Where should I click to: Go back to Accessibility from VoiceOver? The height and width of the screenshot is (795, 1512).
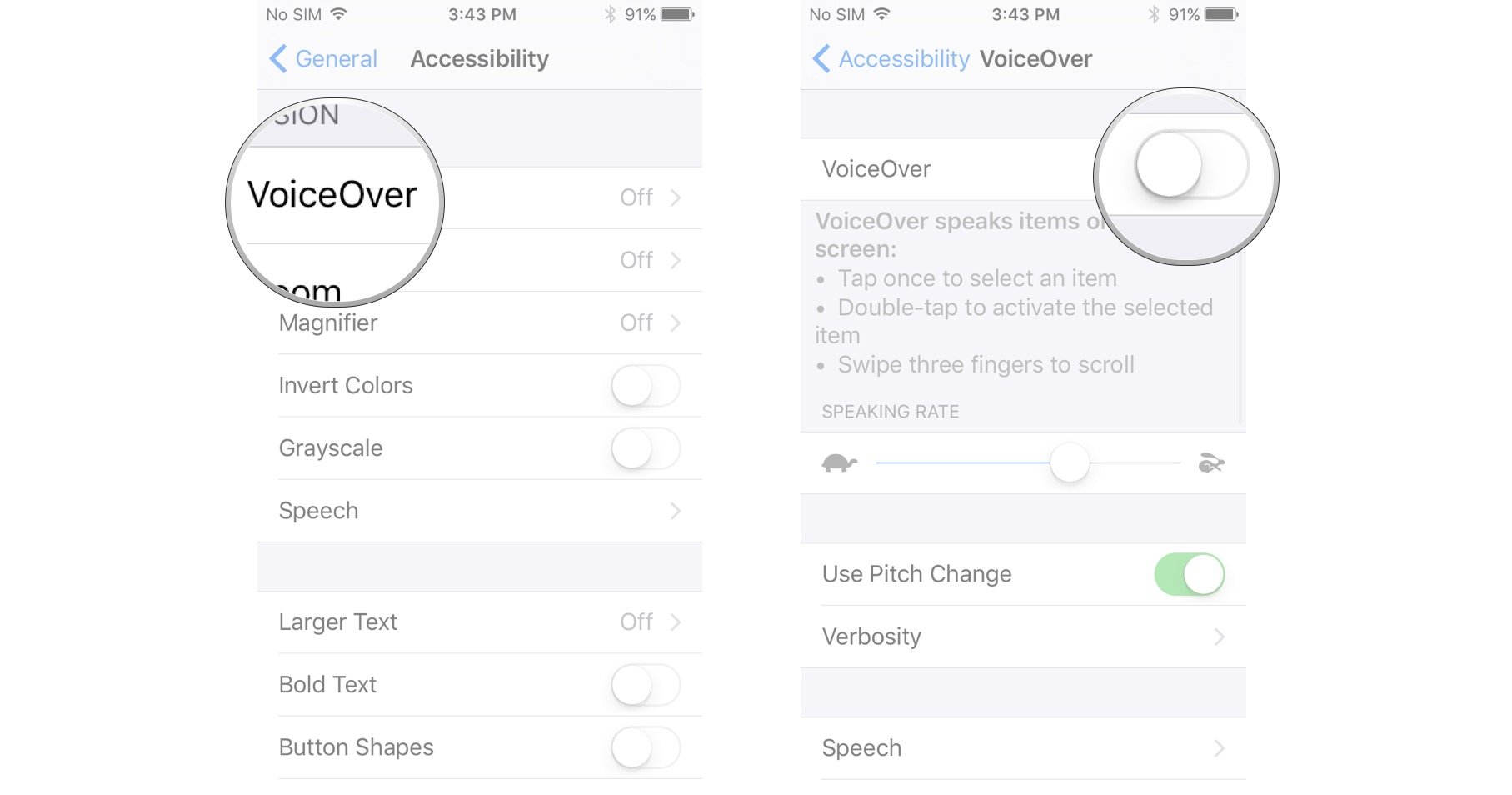click(x=891, y=58)
